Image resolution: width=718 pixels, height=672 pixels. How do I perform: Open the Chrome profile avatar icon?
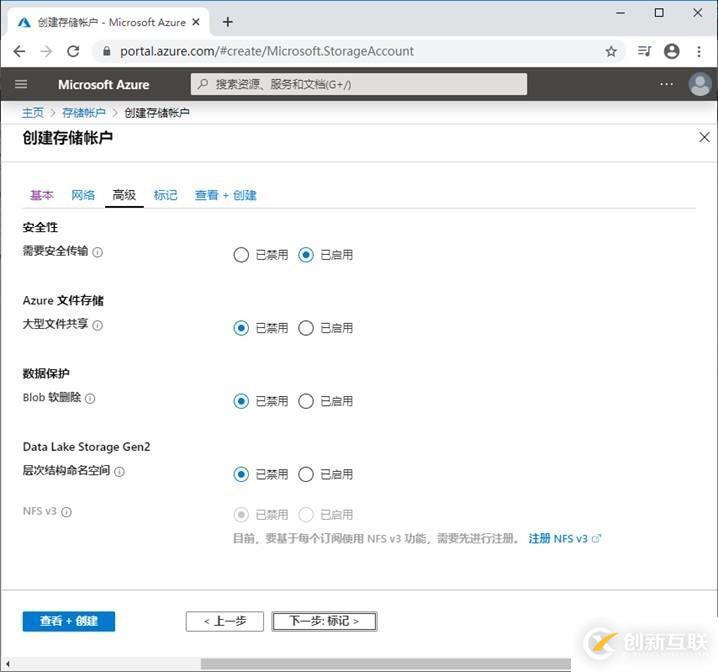672,51
